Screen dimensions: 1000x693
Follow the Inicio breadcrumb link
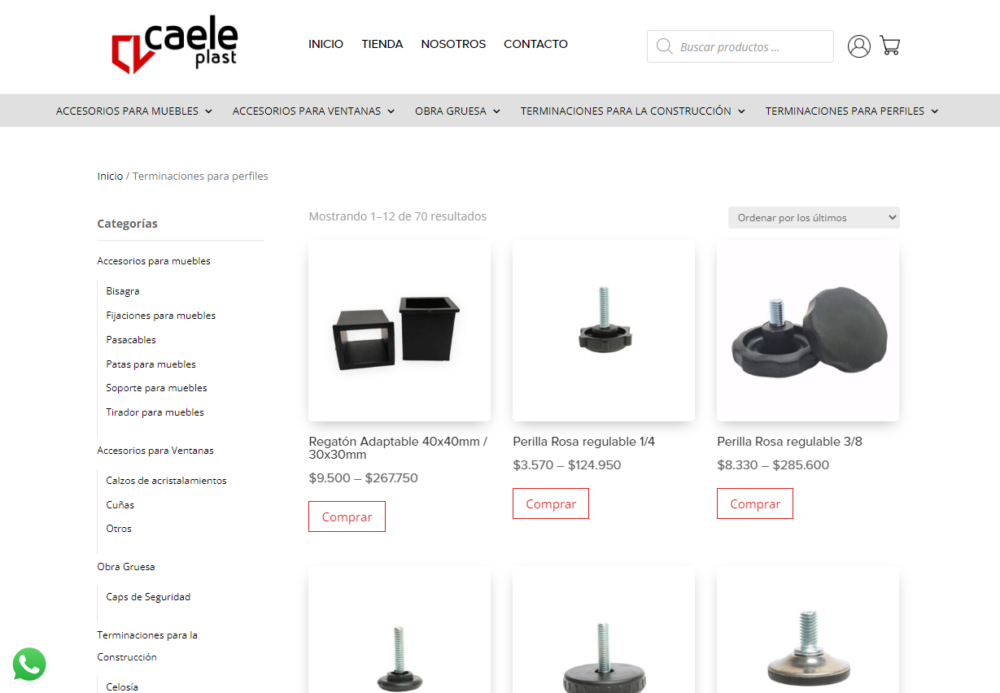coord(110,176)
